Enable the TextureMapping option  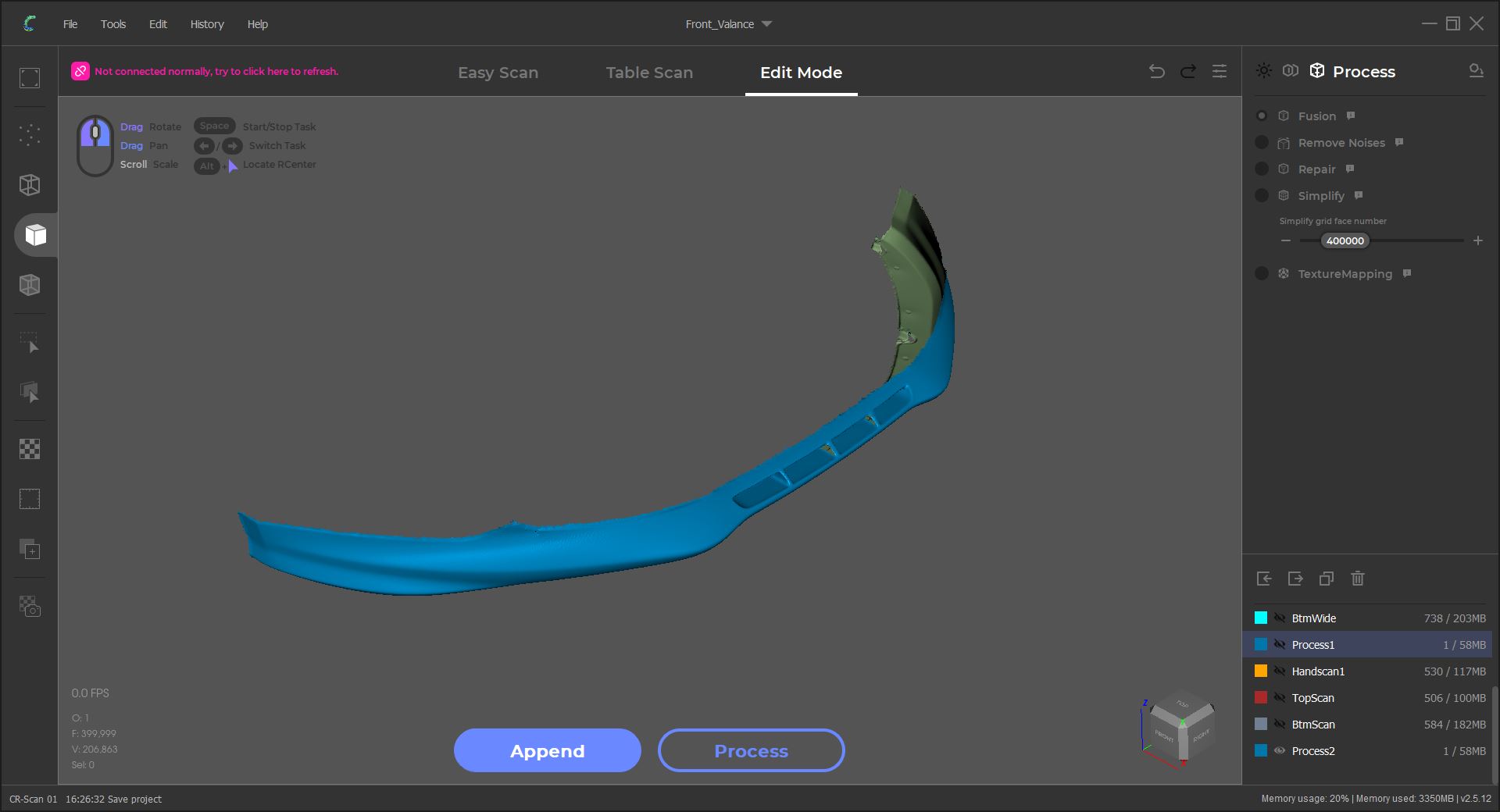(1262, 274)
